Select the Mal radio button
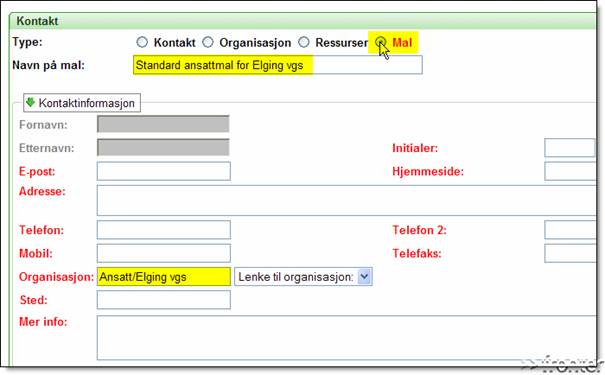 (380, 41)
